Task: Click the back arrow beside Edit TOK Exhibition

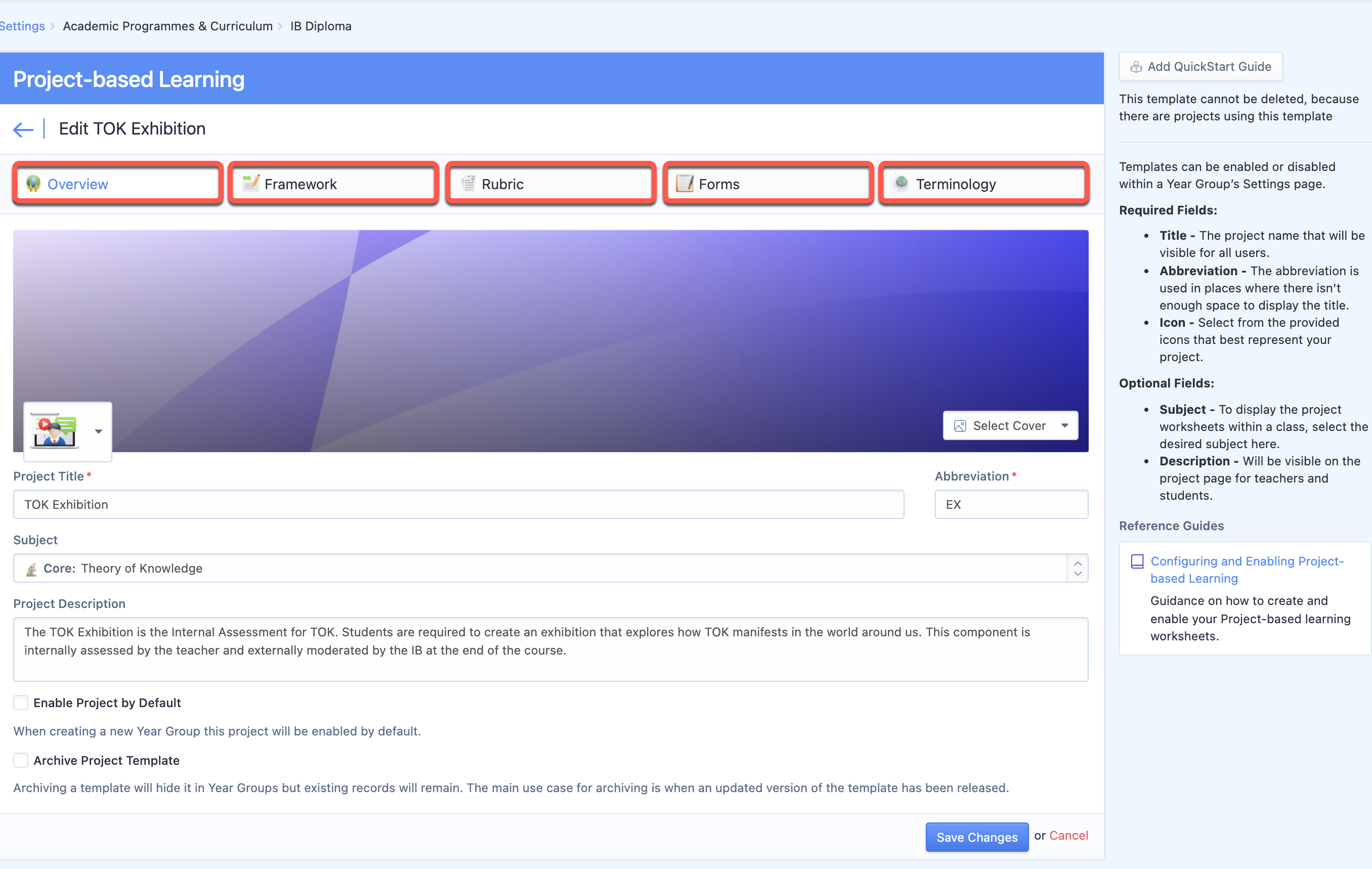Action: click(x=23, y=129)
